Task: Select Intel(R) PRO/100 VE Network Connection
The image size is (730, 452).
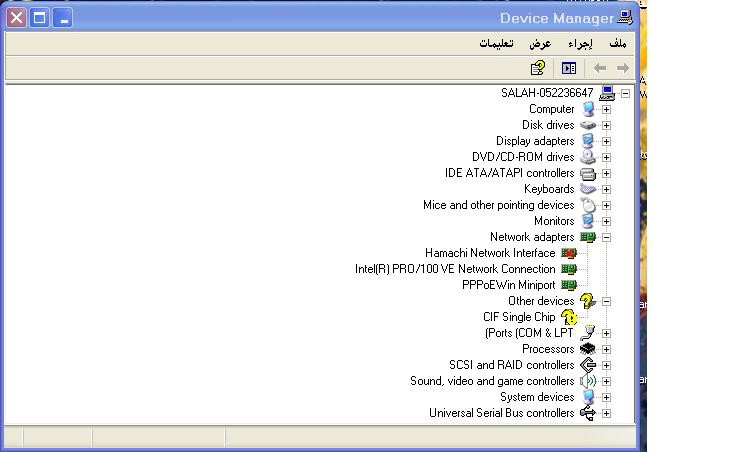Action: pyautogui.click(x=455, y=269)
